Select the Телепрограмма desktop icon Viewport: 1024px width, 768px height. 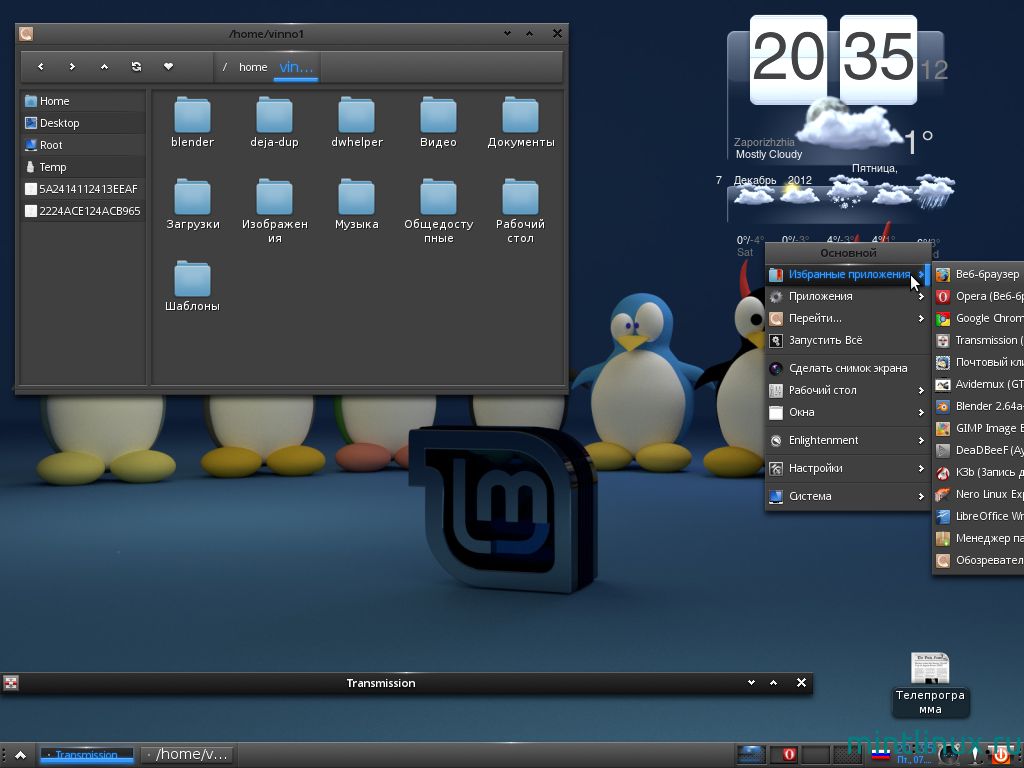pos(930,684)
